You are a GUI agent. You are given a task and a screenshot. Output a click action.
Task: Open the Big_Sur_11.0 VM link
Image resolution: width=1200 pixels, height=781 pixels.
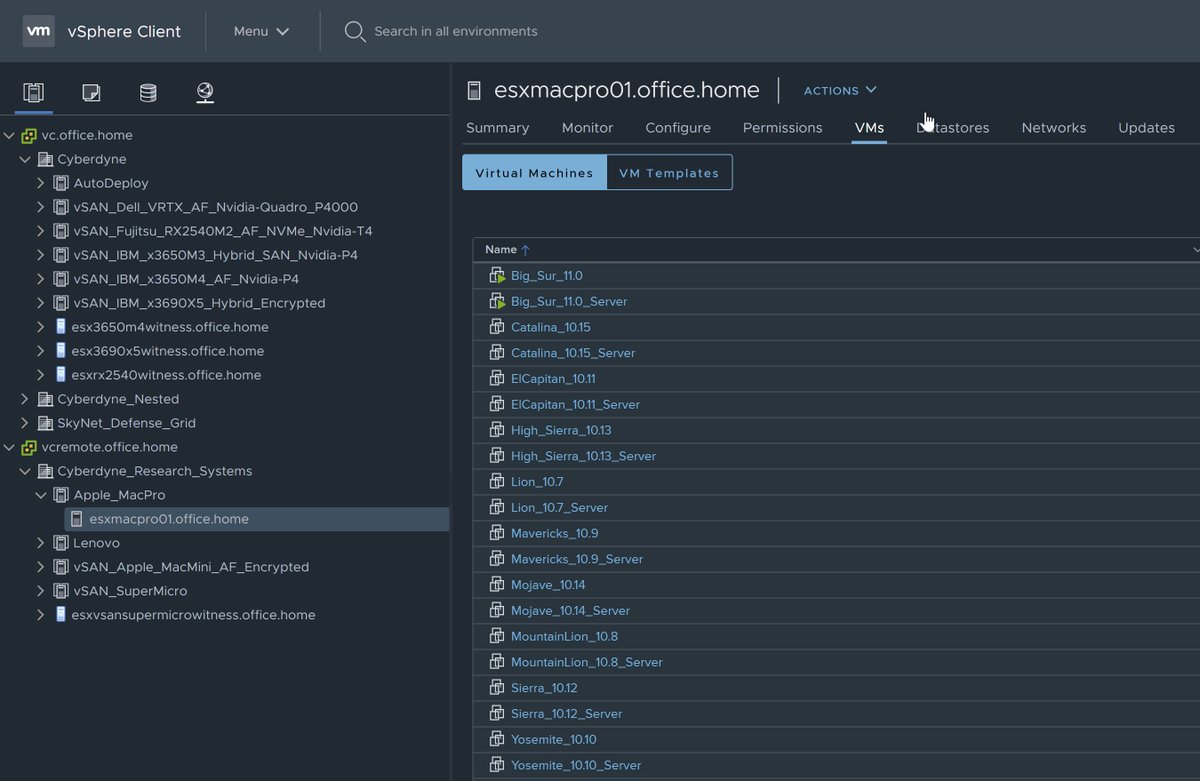546,275
